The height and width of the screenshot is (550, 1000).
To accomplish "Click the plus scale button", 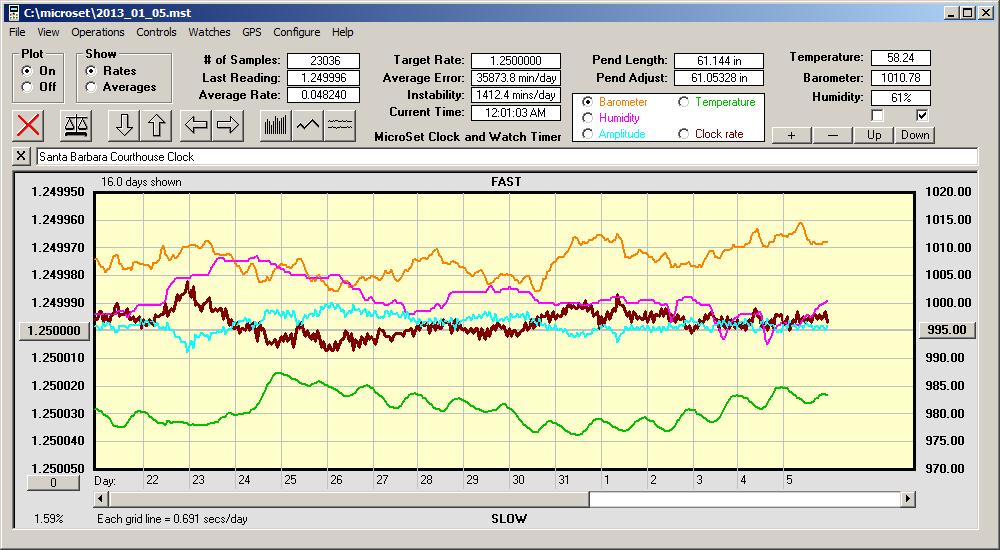I will tap(791, 135).
